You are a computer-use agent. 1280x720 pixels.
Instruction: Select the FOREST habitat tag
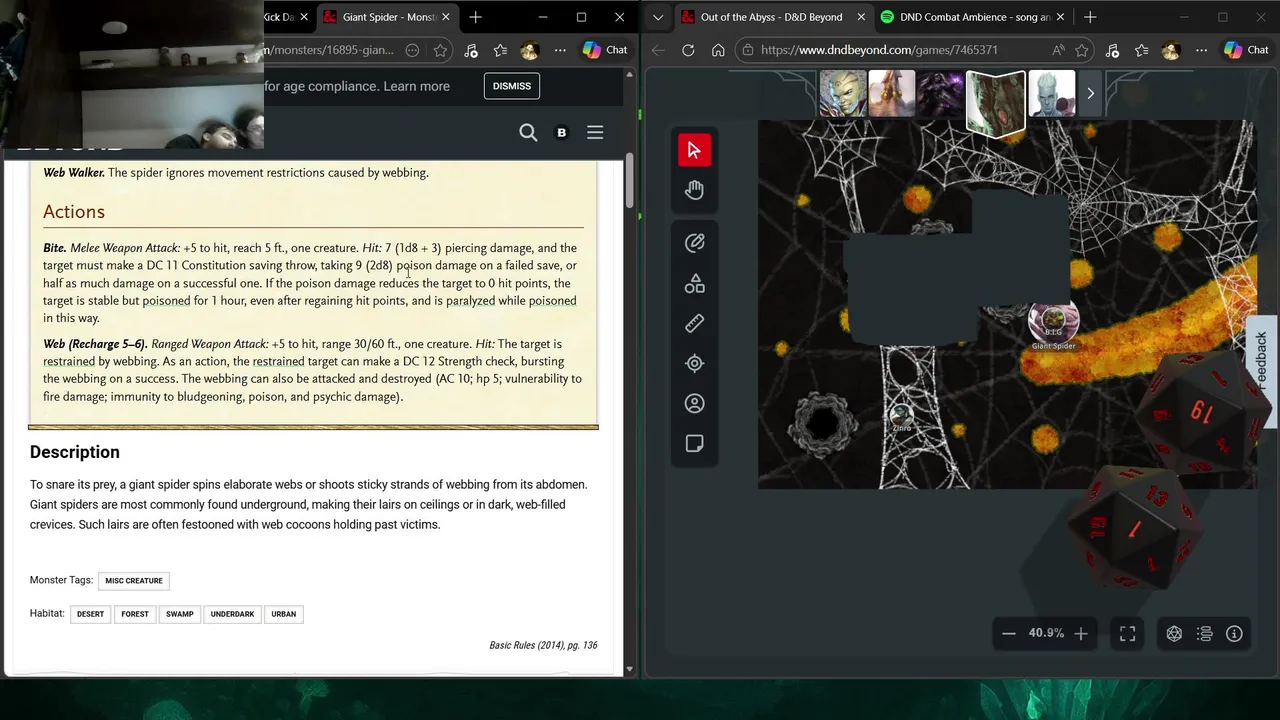point(135,614)
